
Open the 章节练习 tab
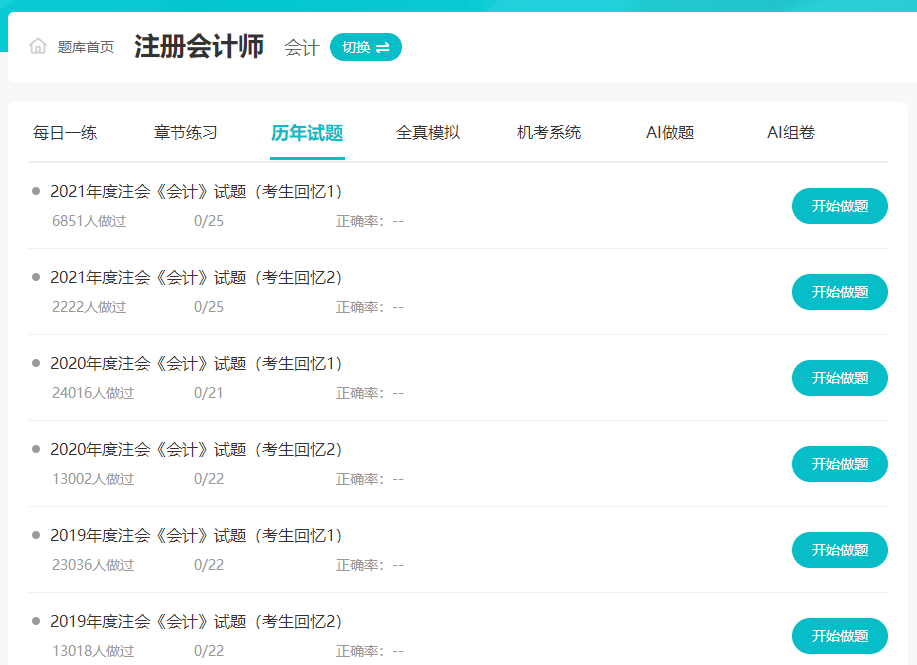[185, 131]
